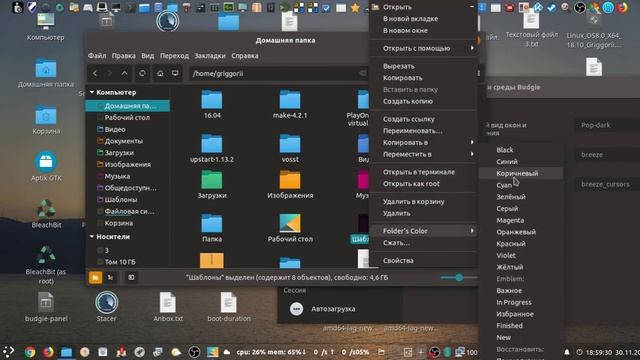Screen dimensions: 640x360
Task: Expand Копировать в submenu
Action: (423, 142)
